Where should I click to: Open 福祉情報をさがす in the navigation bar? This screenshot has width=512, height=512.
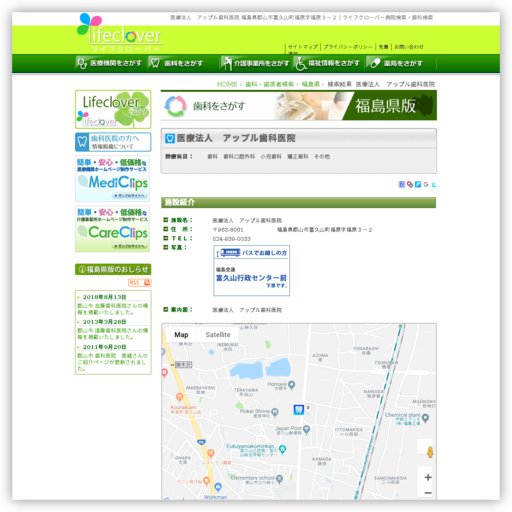coord(328,63)
